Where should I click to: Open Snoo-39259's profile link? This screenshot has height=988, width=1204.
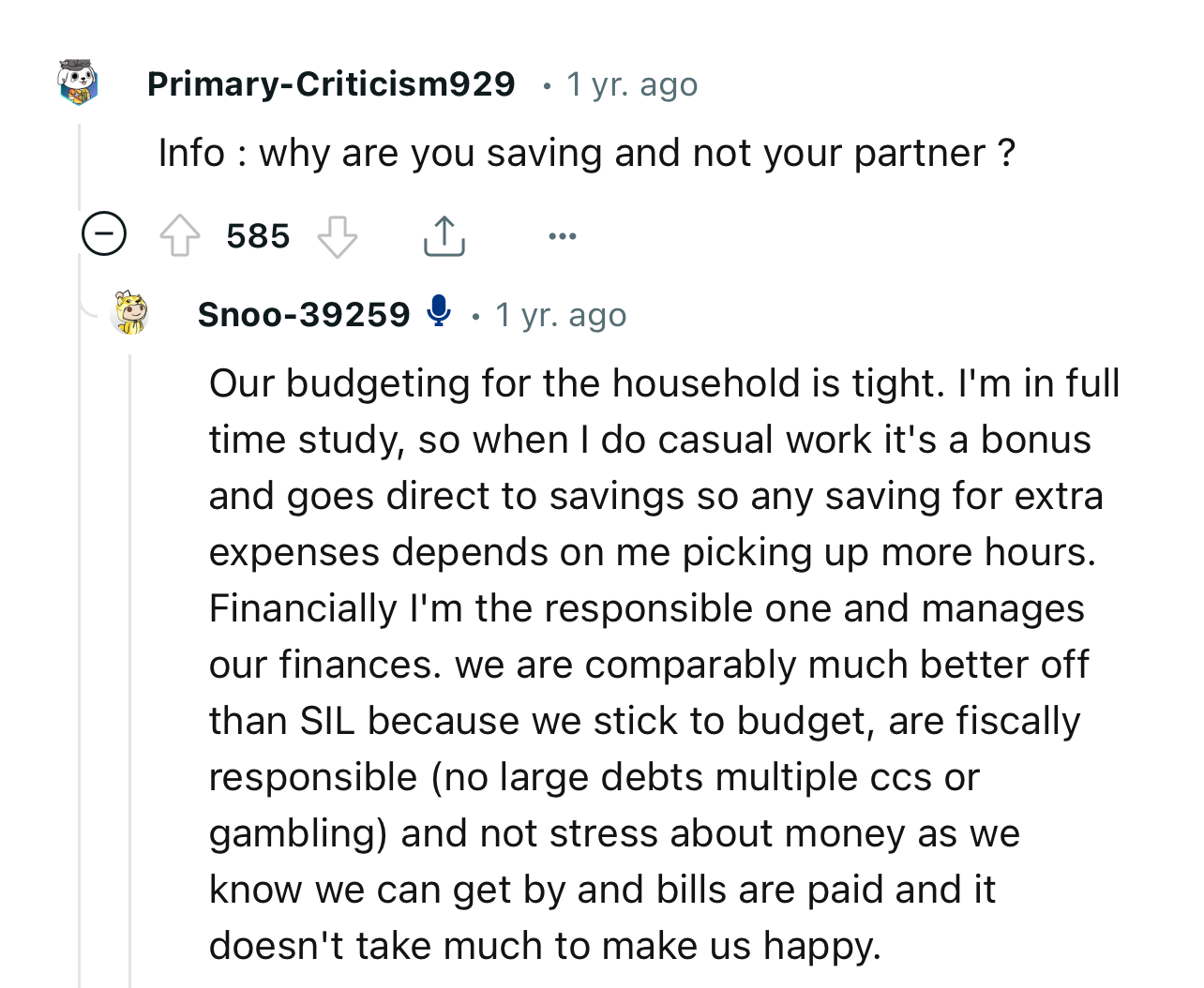click(x=304, y=314)
